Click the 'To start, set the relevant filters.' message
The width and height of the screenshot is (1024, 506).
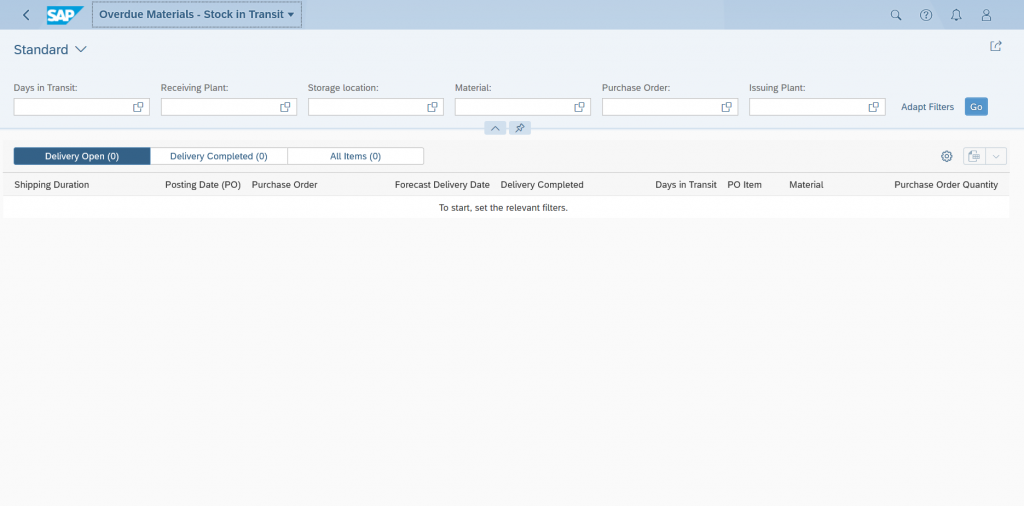pos(504,208)
